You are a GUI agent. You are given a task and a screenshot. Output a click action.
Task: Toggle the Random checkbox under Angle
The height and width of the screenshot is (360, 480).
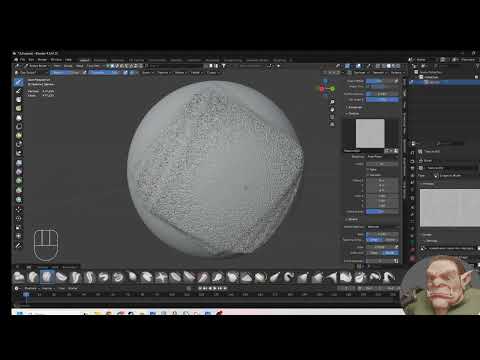click(x=369, y=175)
